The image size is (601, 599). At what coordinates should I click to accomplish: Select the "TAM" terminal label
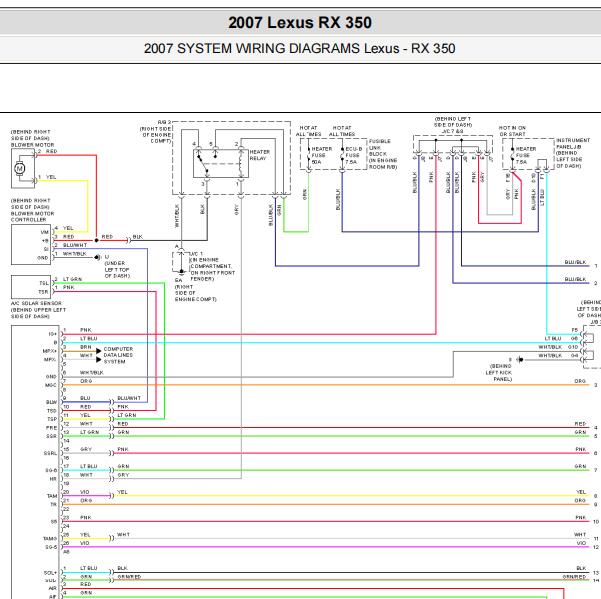[52, 496]
